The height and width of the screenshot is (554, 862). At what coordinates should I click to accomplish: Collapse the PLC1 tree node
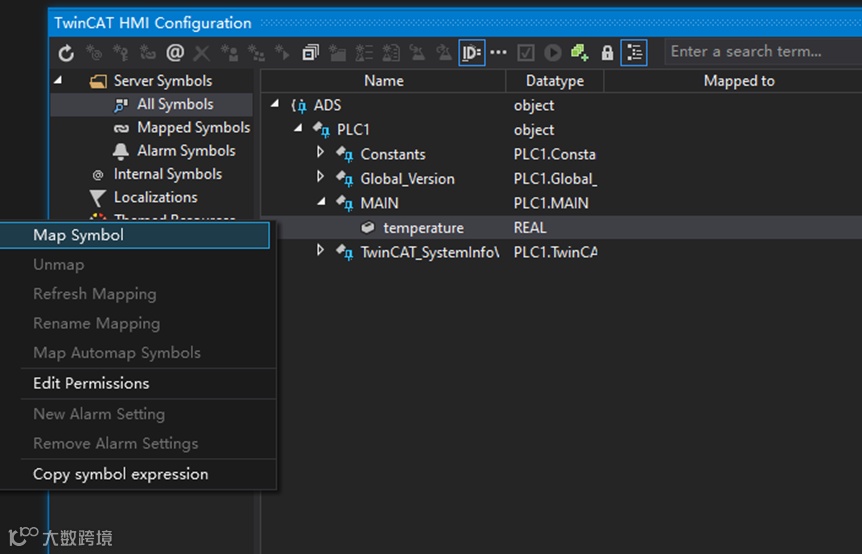tap(299, 129)
